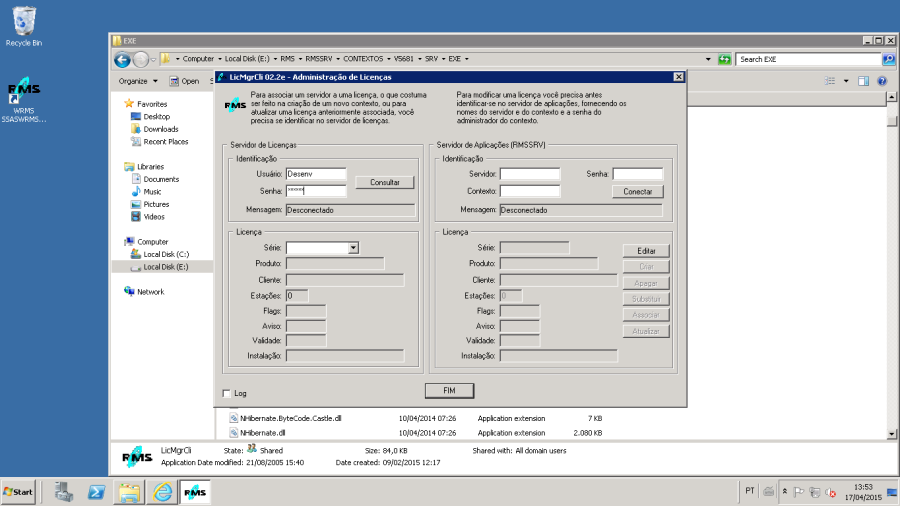Click the green refresh address icon
Screen dimensions: 900x506
click(x=724, y=59)
